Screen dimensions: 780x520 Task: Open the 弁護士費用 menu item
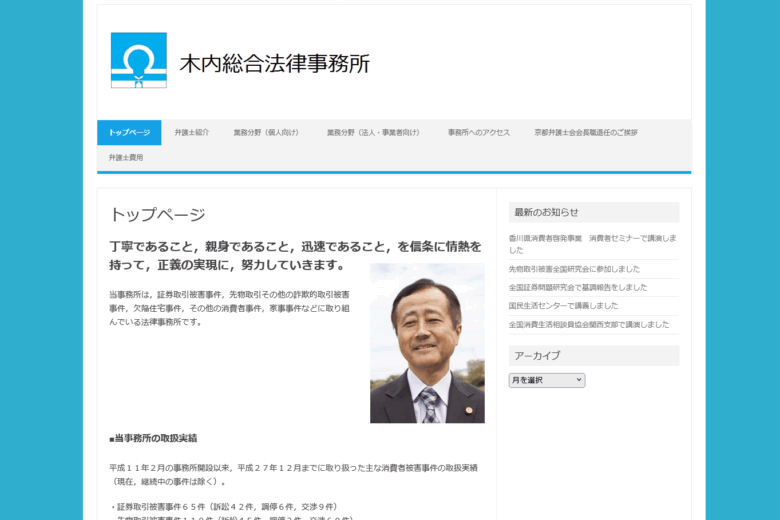coord(126,157)
